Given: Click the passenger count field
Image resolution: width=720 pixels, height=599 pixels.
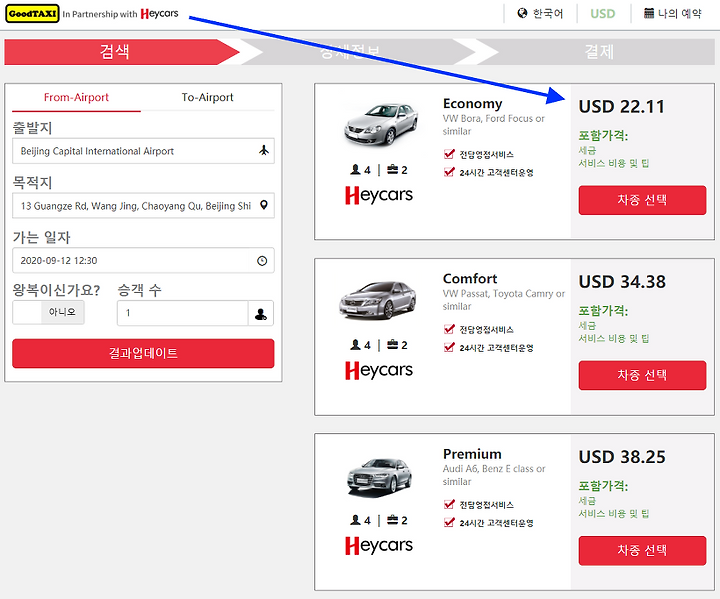Looking at the screenshot, I should coord(182,313).
